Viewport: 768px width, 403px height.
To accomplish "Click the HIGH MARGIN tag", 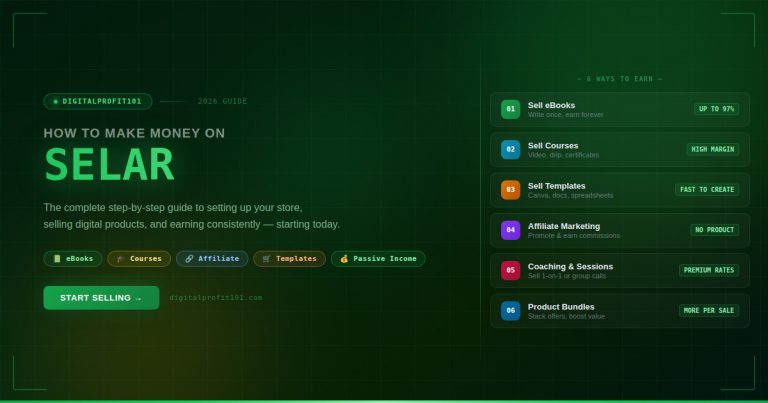I will pos(713,149).
